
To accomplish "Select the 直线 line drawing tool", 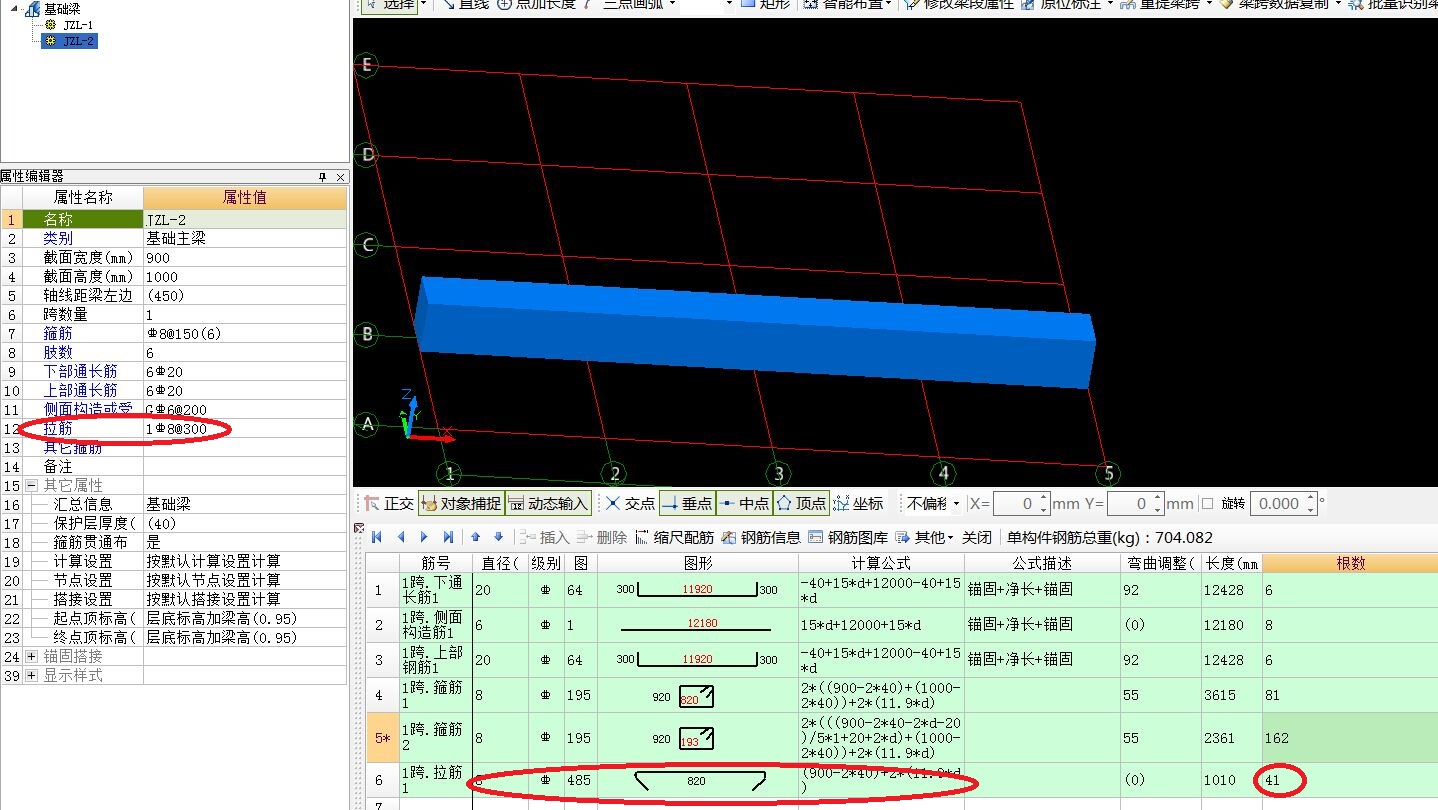I will click(468, 4).
